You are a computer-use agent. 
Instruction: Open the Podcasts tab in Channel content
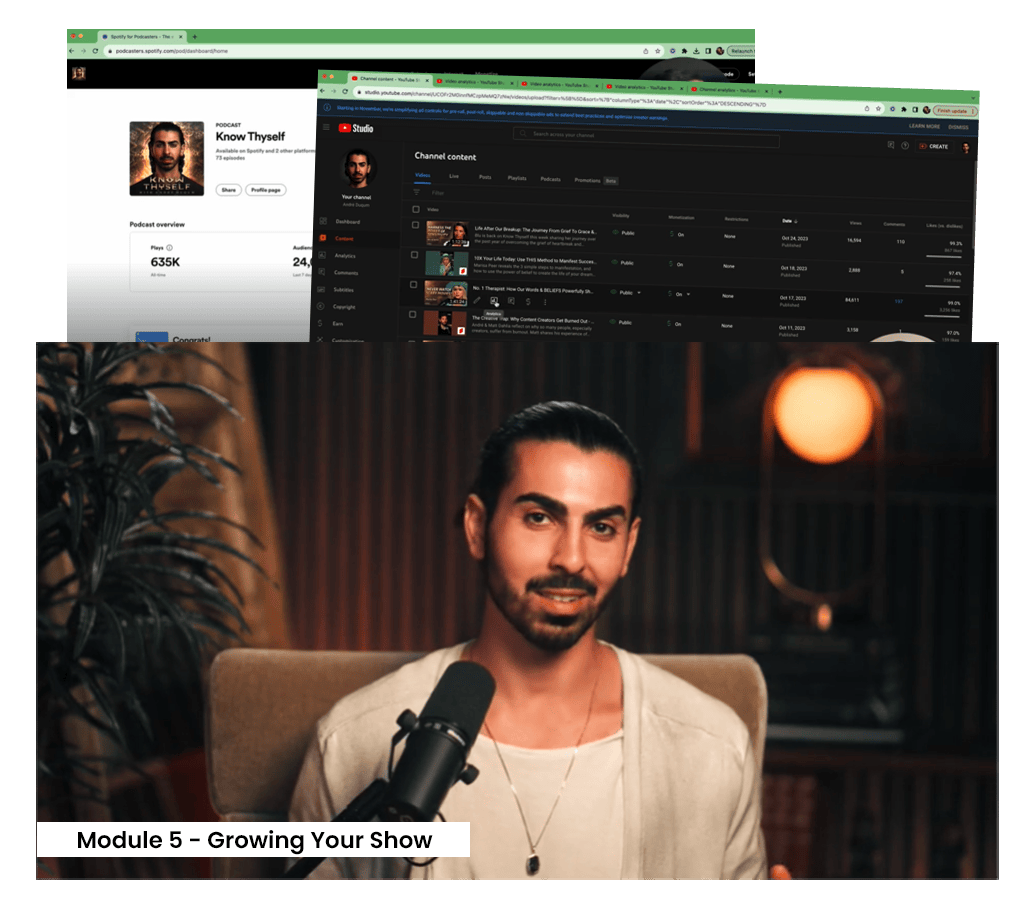coord(550,179)
